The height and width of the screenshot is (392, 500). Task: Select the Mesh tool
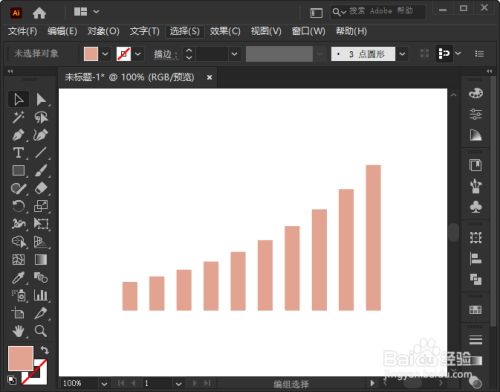(18, 259)
